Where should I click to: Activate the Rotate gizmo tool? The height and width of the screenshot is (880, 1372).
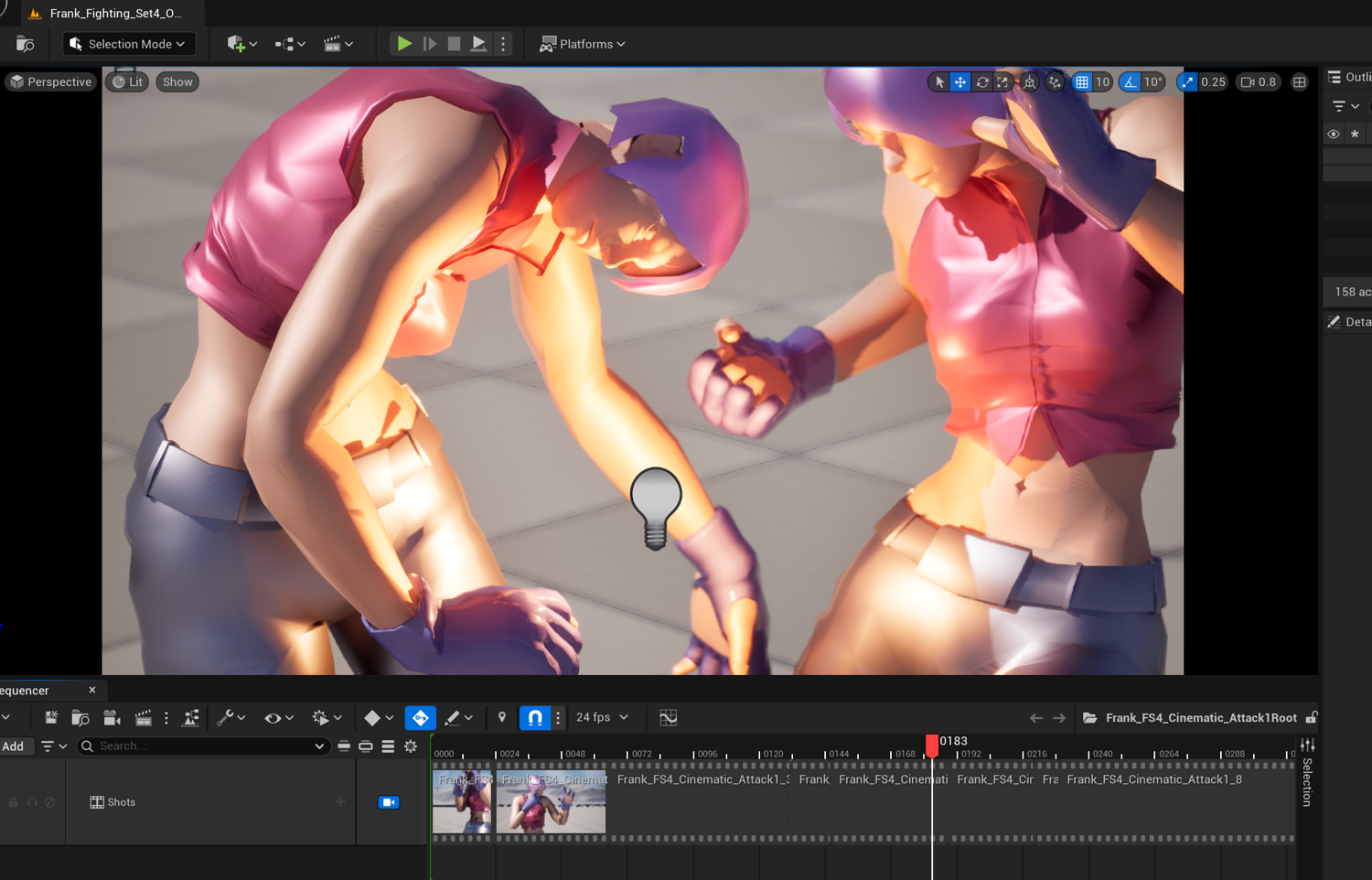(x=982, y=82)
